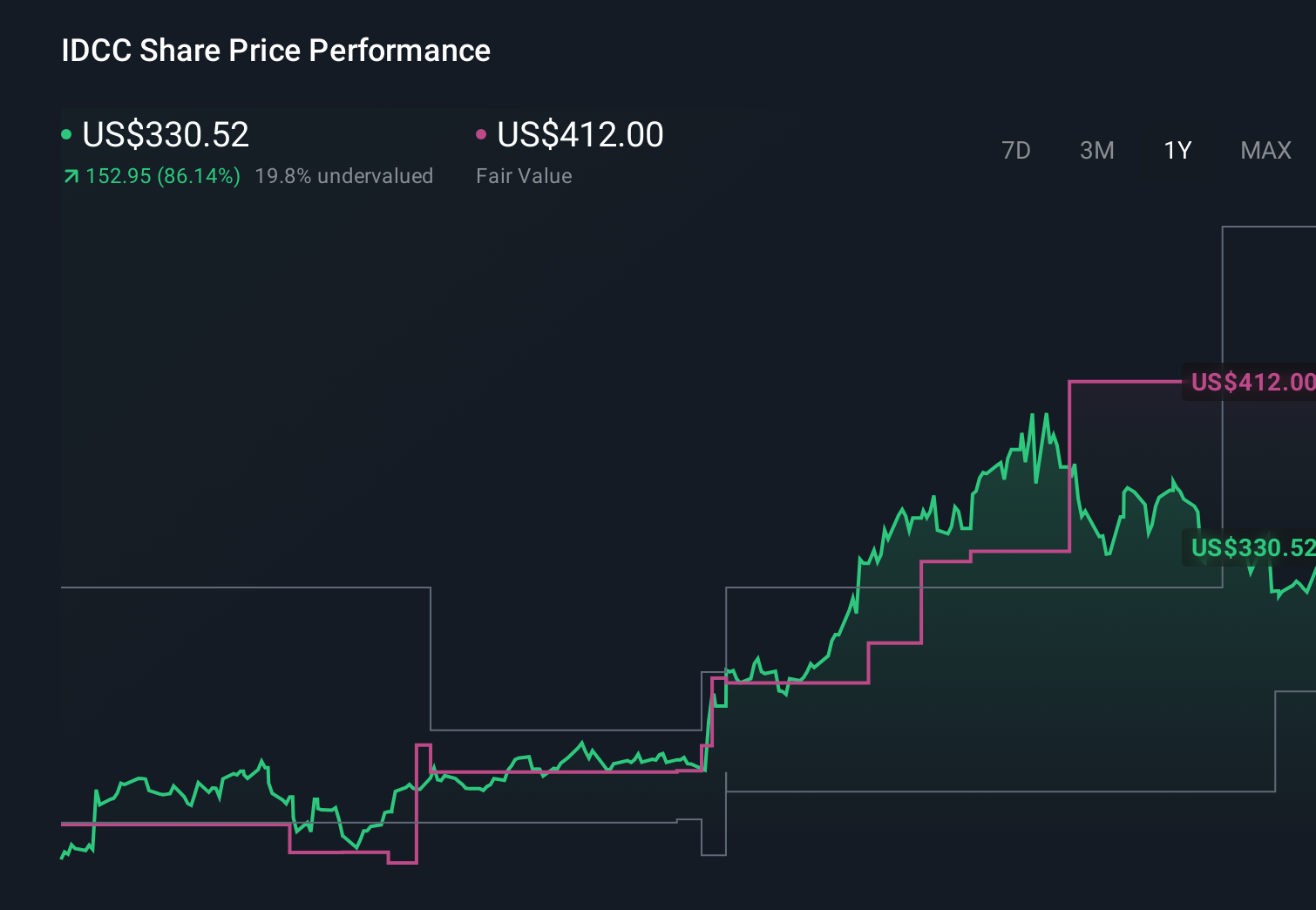
Task: Switch to the 7D time range
Action: [1016, 150]
